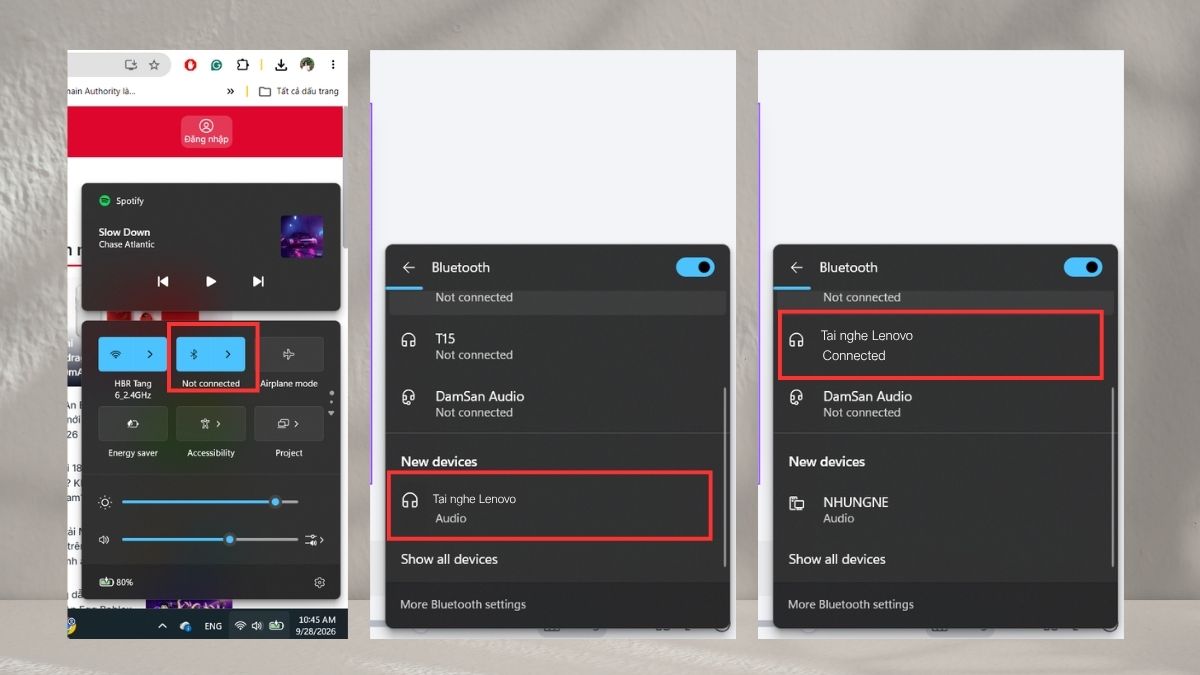
Task: Select DamSan Audio in panel with T15
Action: pos(555,404)
